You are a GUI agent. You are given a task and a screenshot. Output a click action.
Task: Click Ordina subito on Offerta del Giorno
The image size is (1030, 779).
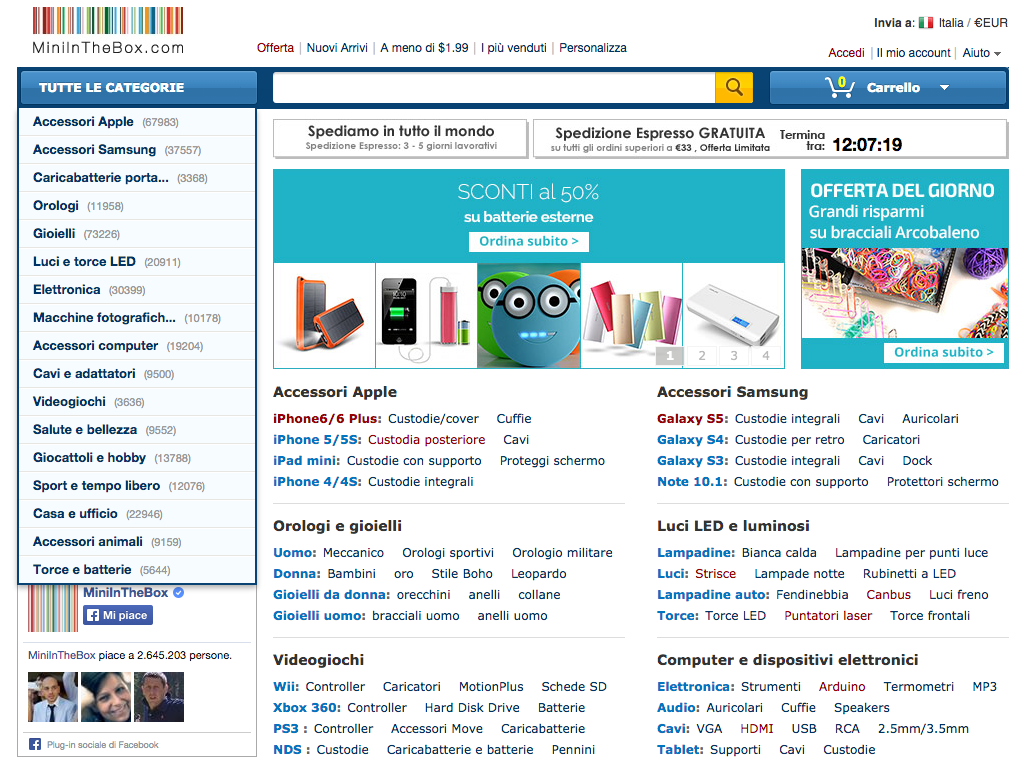click(x=943, y=353)
